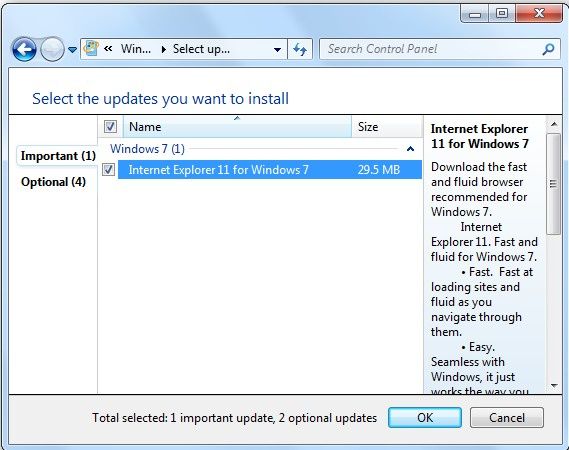Click the search magnifier icon

(x=548, y=49)
